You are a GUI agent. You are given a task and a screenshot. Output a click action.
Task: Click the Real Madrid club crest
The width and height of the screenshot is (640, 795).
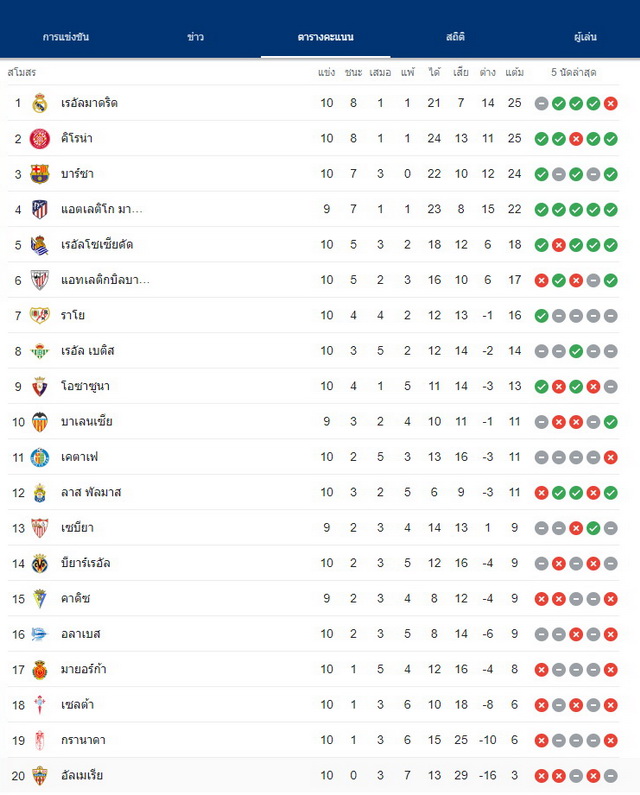click(x=40, y=103)
